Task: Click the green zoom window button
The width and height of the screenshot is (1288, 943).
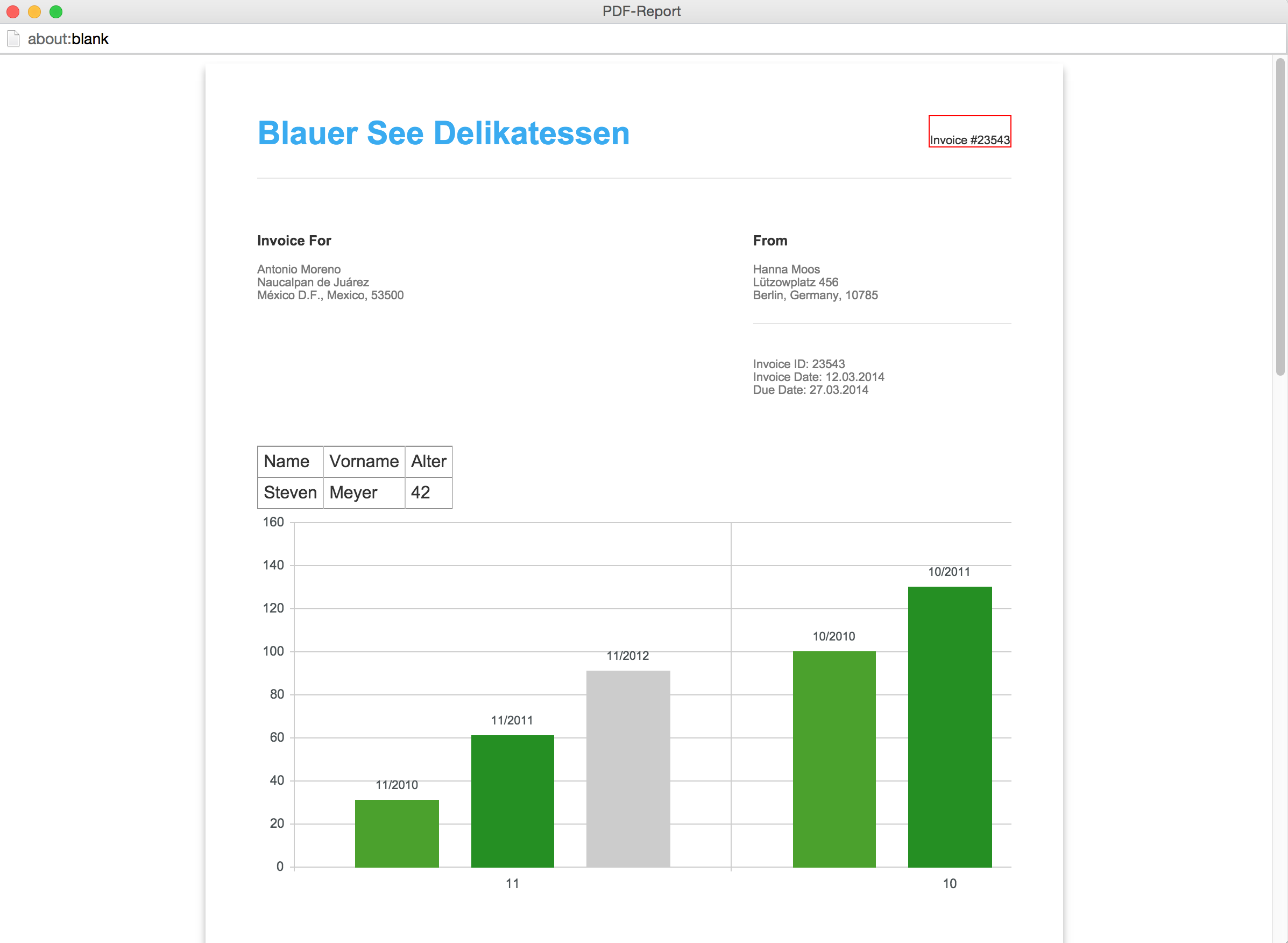Action: (x=56, y=11)
